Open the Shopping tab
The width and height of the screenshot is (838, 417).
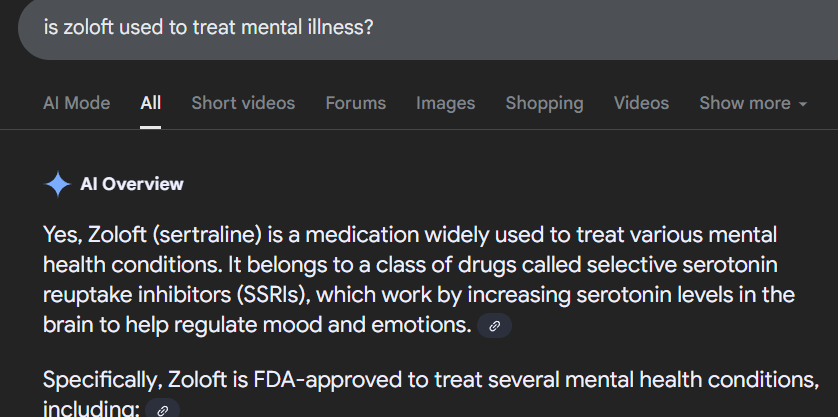(544, 103)
